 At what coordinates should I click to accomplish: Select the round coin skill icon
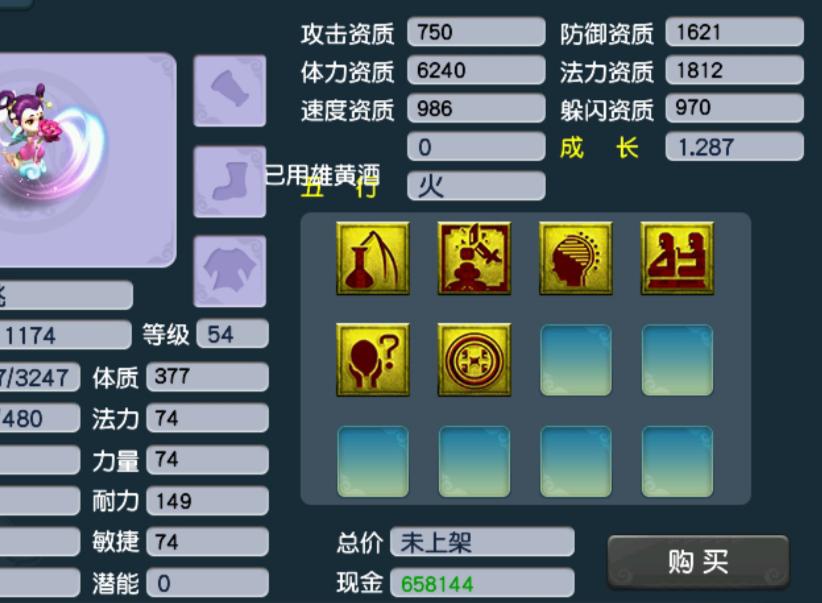(474, 360)
